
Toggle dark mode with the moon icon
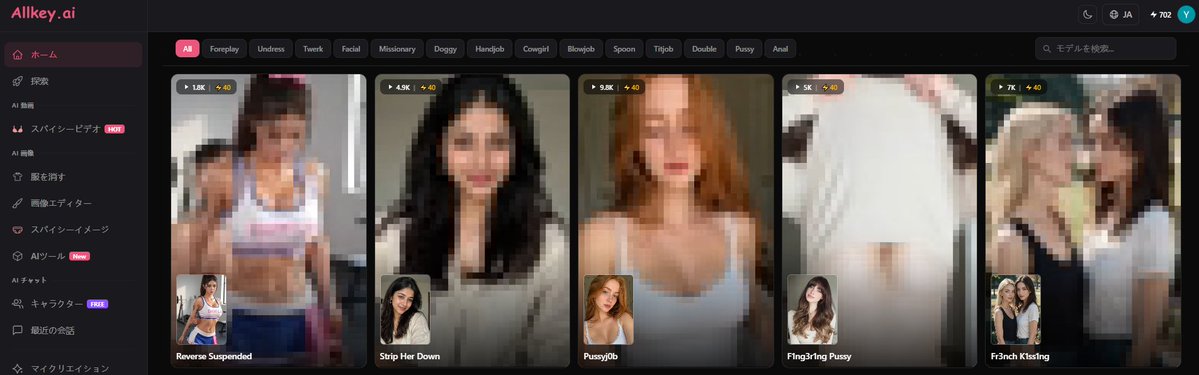click(1087, 15)
